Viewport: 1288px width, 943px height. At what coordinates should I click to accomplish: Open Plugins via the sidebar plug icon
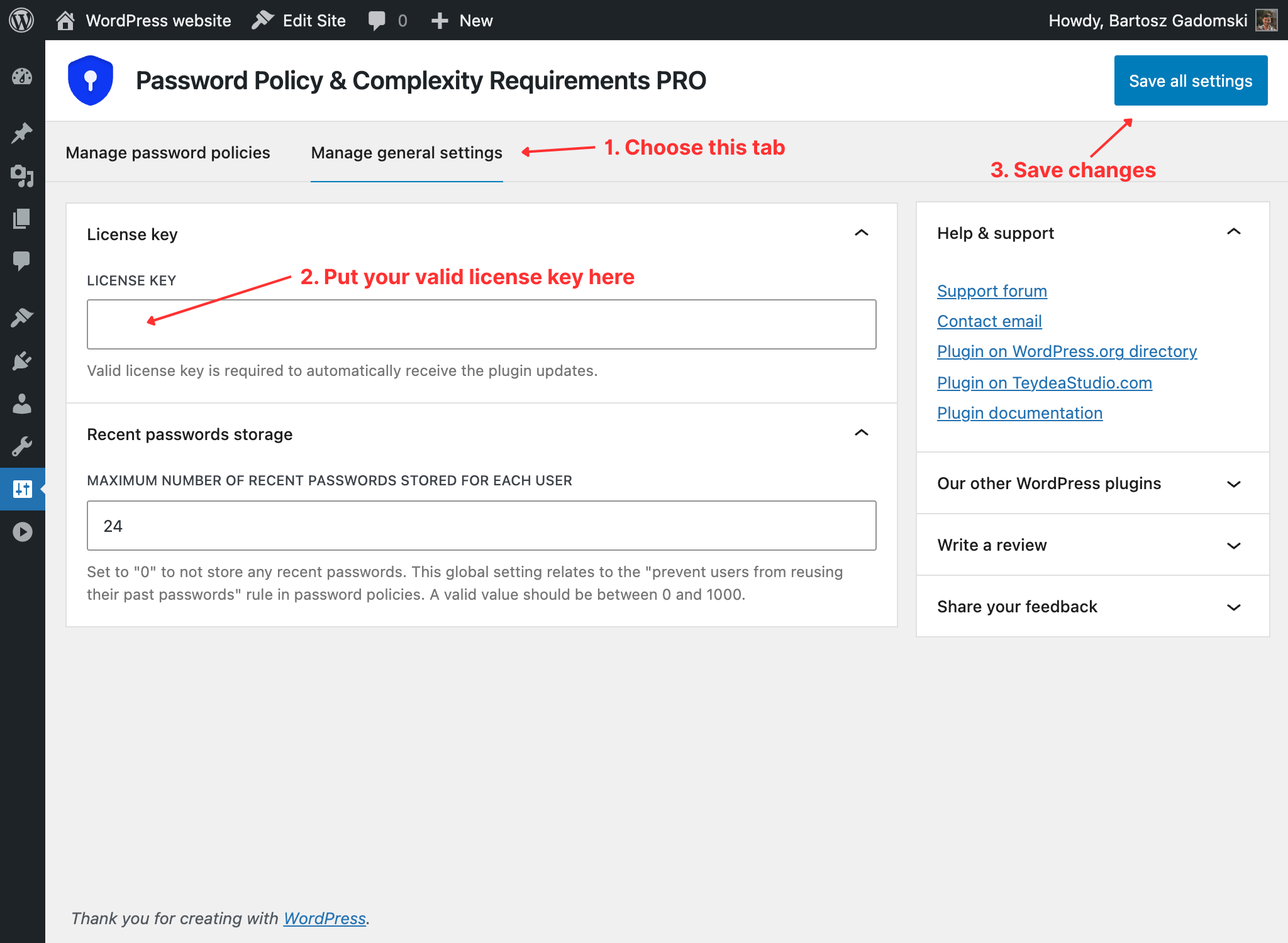point(22,360)
